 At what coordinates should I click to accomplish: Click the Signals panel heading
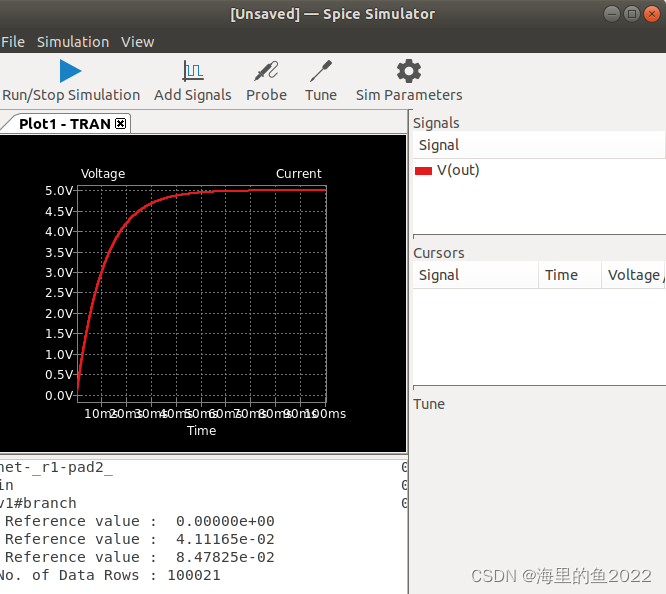point(436,123)
